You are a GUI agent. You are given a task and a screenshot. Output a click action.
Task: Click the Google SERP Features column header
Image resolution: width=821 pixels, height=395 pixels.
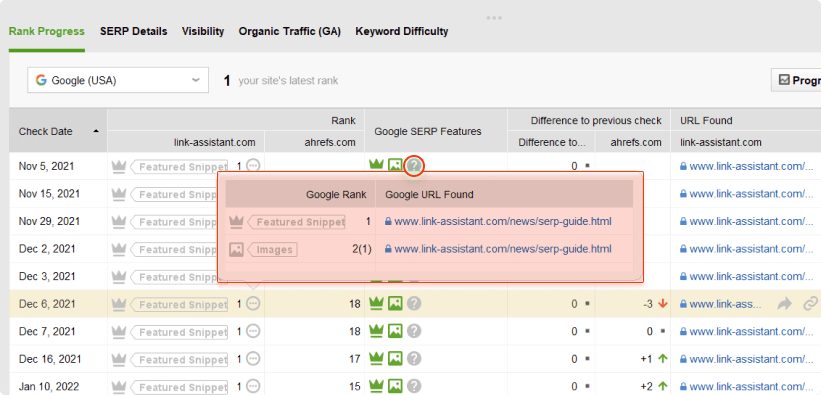pos(428,131)
